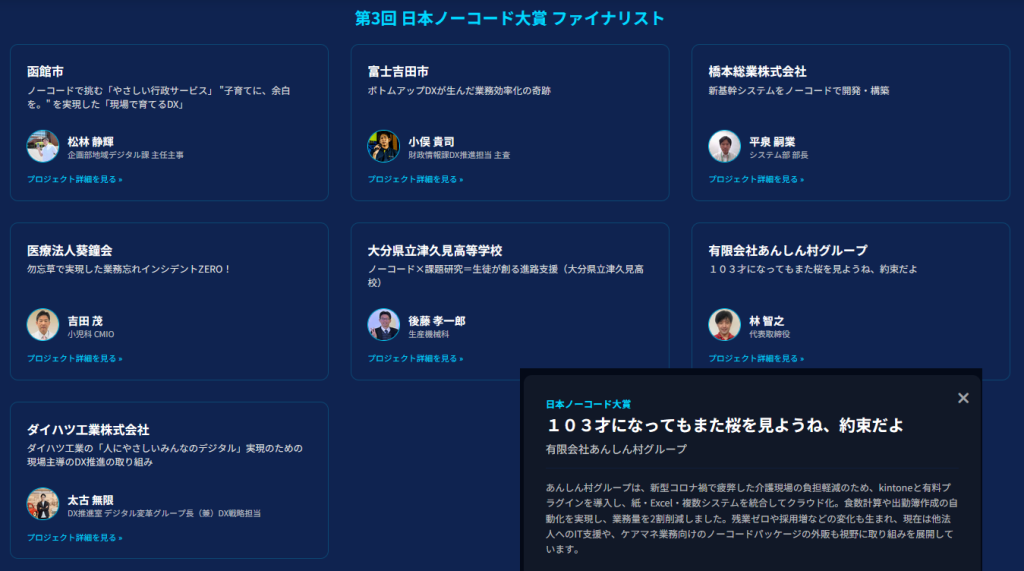
Task: Click 林 智之 avatar photo
Action: [724, 325]
